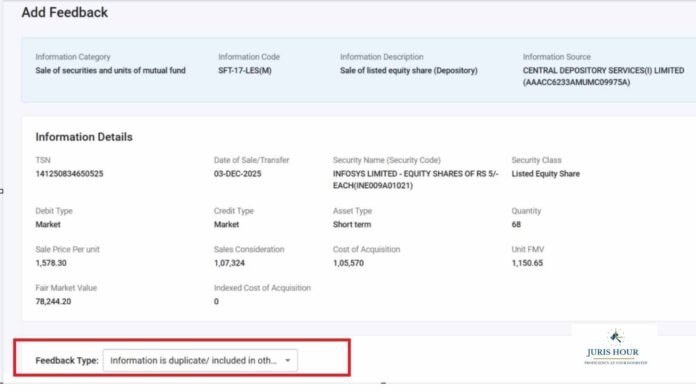Click fair market value 78,244.20
696x392 pixels.
tap(53, 301)
